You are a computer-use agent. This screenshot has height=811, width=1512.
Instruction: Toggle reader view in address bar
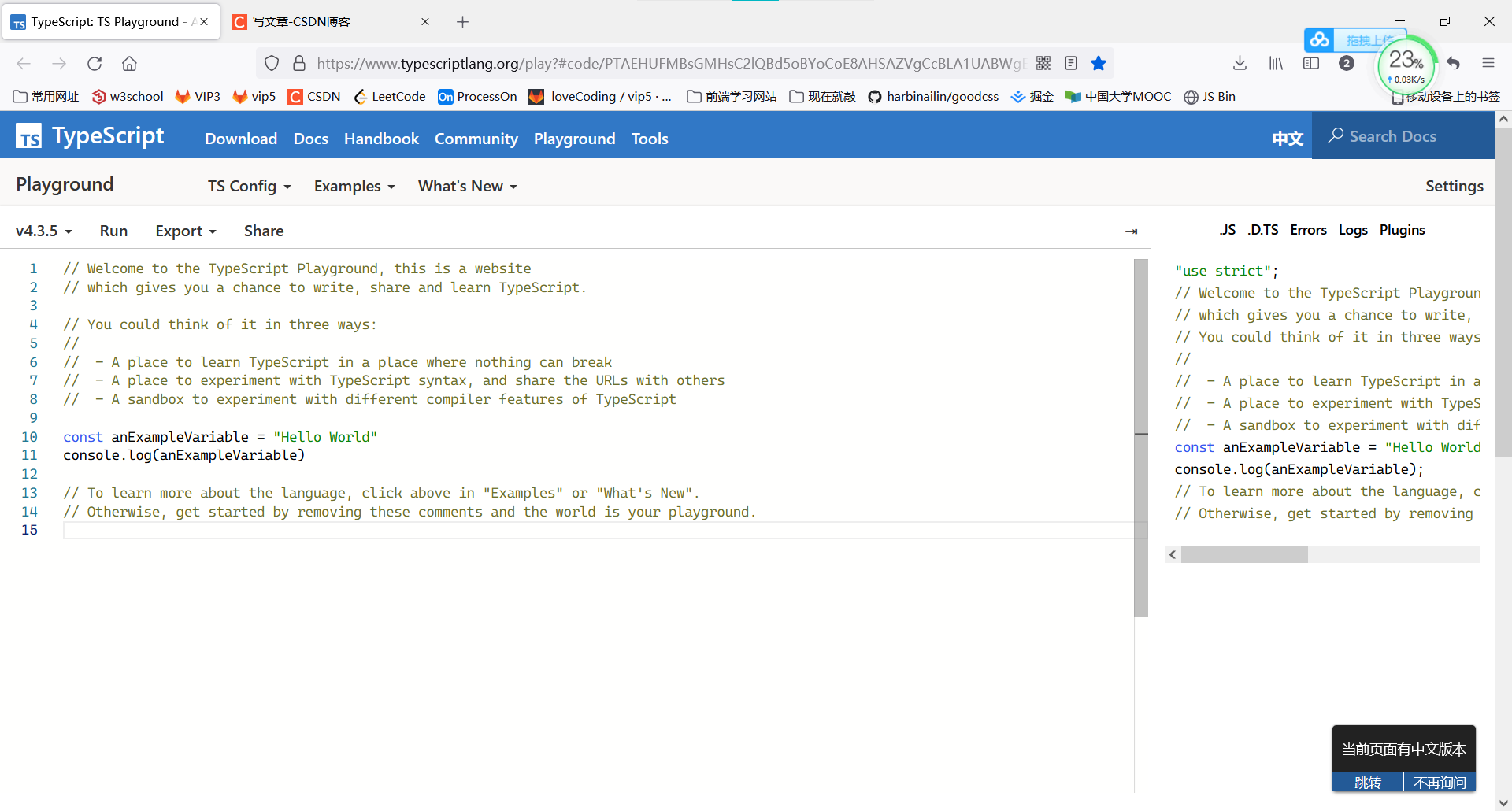1071,63
